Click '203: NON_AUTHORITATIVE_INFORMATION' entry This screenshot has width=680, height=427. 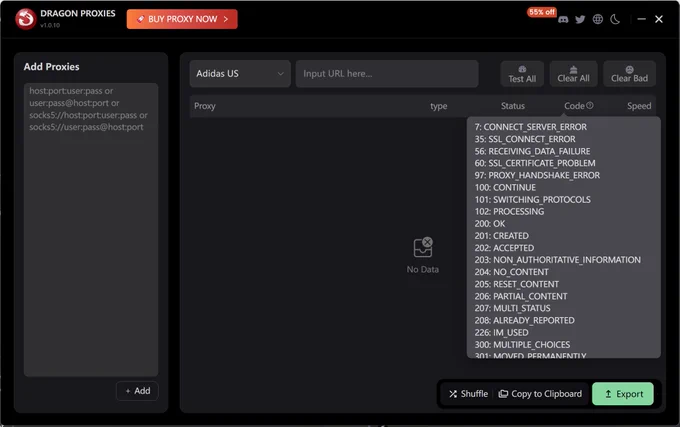tap(557, 260)
